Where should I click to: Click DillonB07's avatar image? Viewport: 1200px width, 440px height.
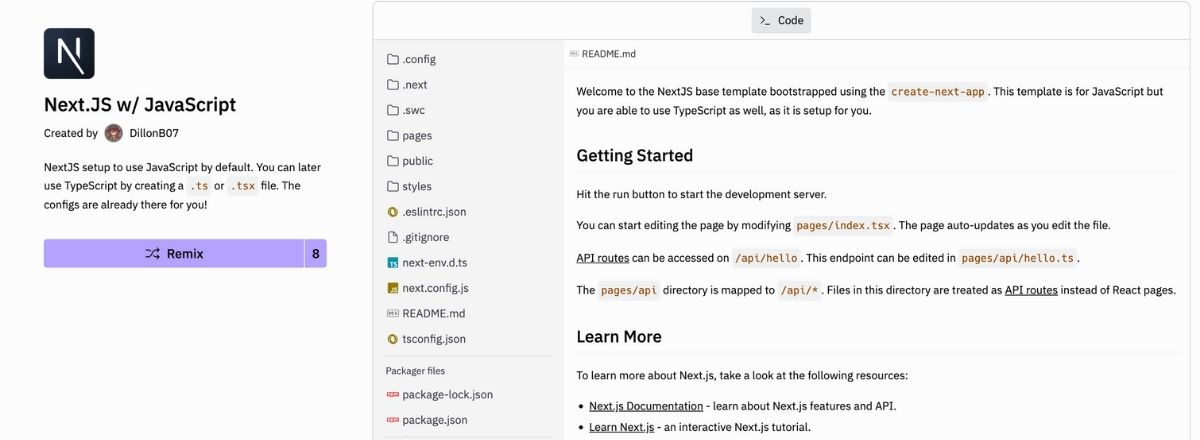(x=114, y=133)
